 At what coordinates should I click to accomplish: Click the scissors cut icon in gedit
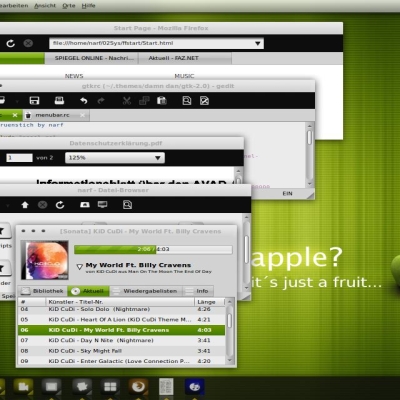[127, 101]
